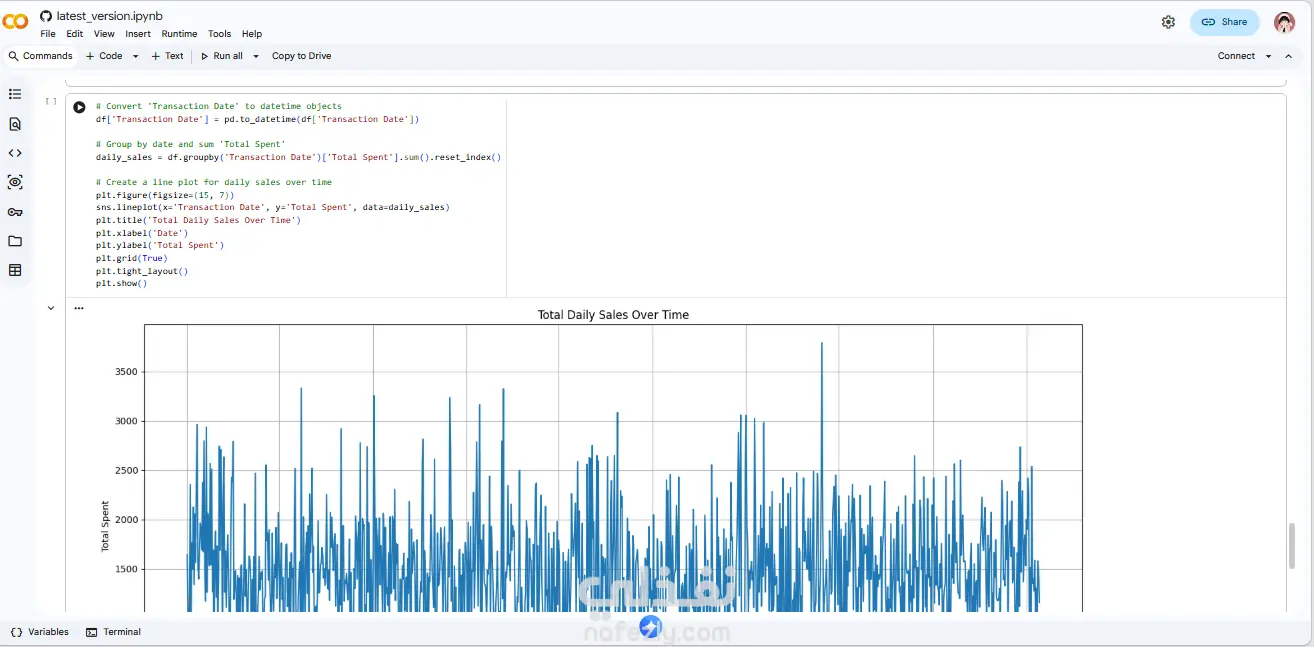The height and width of the screenshot is (647, 1314).
Task: Click the 2500 y-axis tick label
Action: [x=126, y=470]
